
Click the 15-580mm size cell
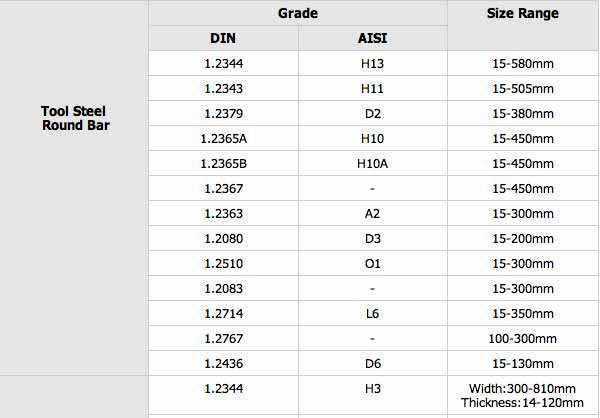click(523, 64)
